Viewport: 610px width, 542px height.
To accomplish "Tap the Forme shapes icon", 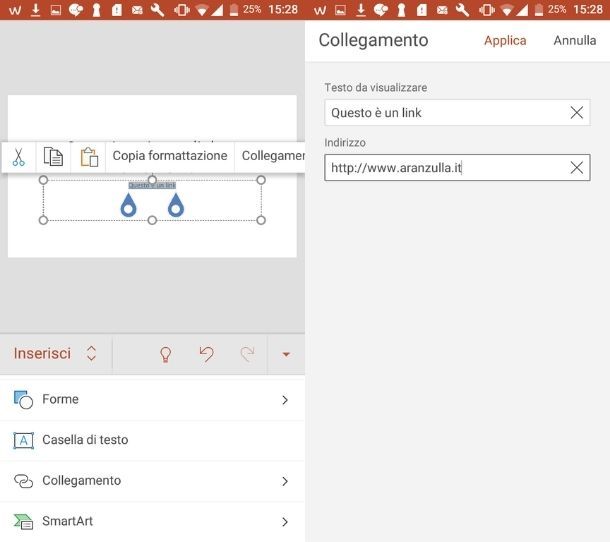I will click(23, 400).
